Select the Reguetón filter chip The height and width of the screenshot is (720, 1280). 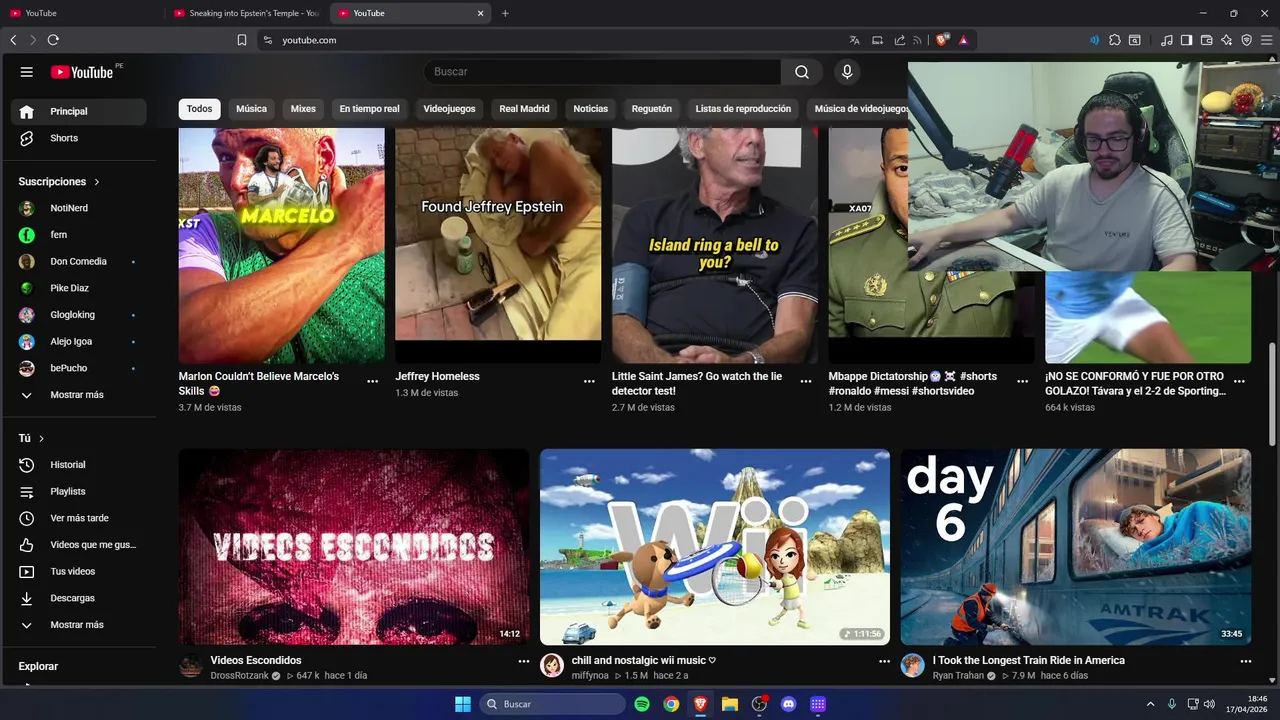pos(652,109)
